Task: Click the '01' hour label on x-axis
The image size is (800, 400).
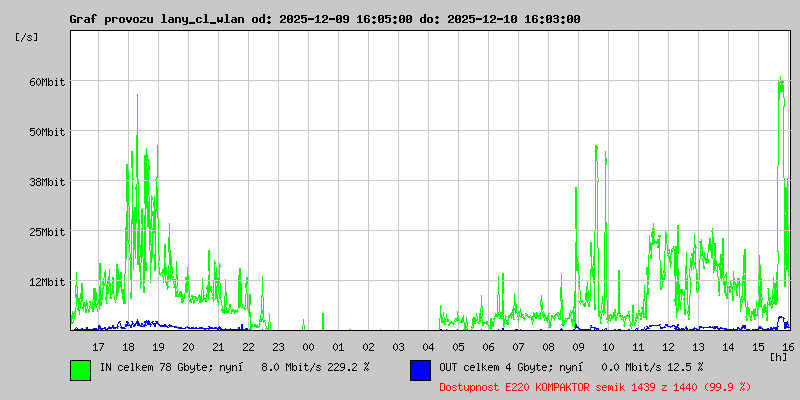Action: 338,347
